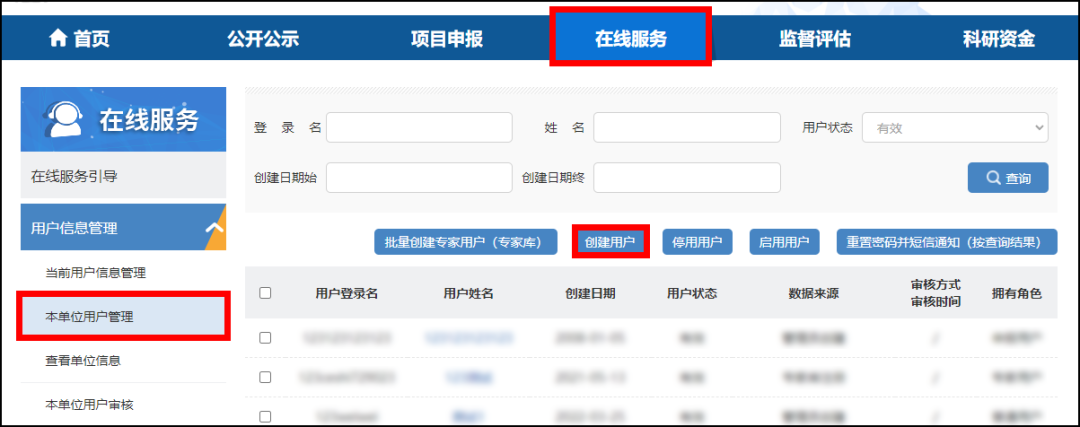Open the 公开公示 menu item
The image size is (1080, 427).
point(262,39)
